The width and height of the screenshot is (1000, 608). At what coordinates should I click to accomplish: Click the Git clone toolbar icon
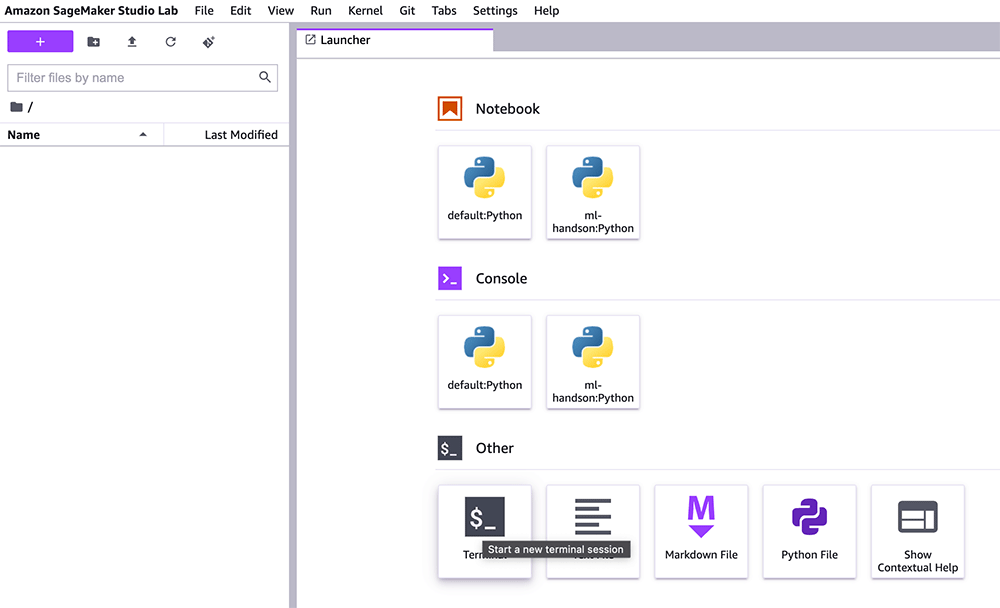(x=209, y=42)
